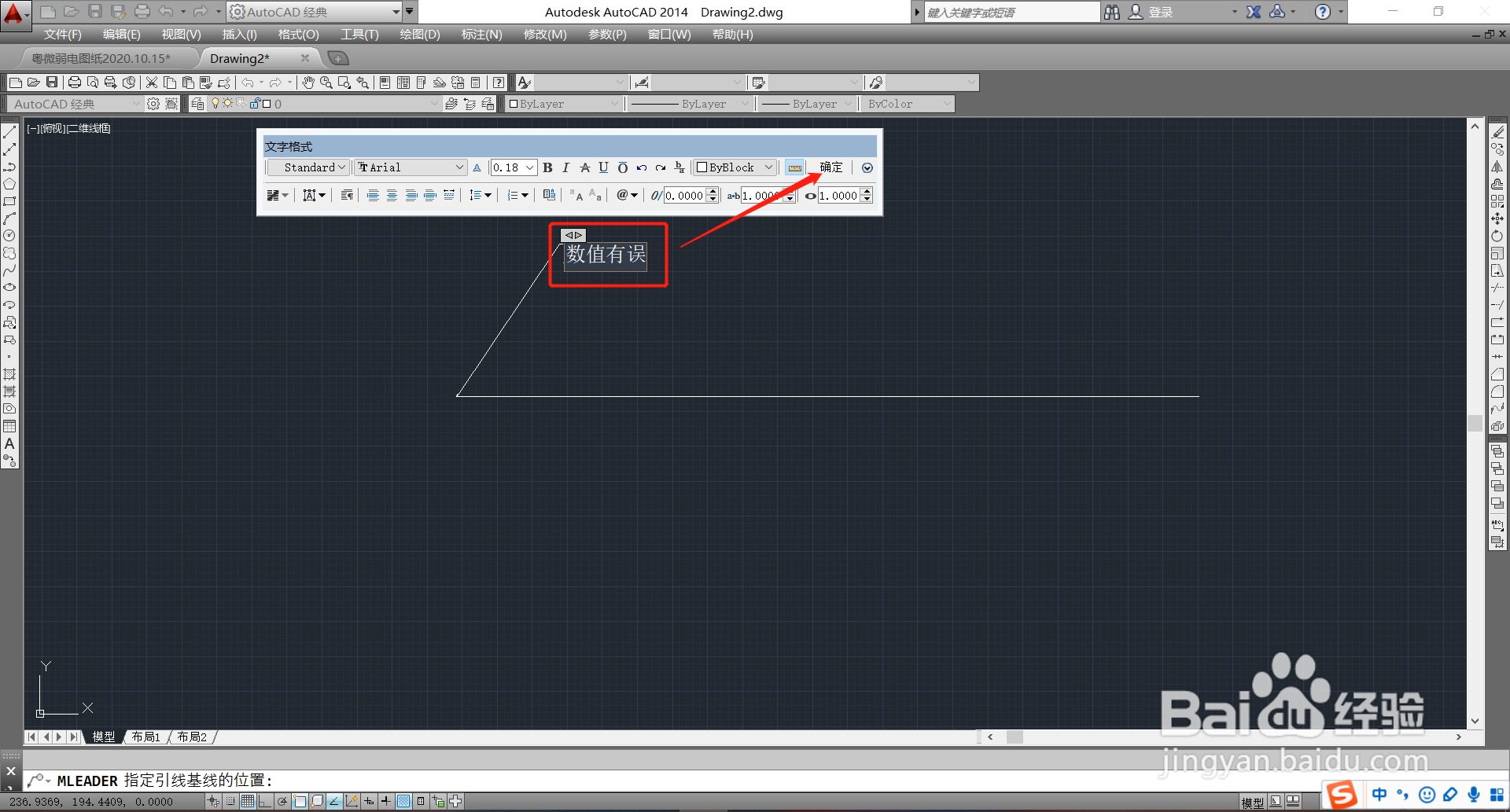This screenshot has height=812, width=1510.
Task: Toggle Overline text formatting
Action: click(x=622, y=167)
